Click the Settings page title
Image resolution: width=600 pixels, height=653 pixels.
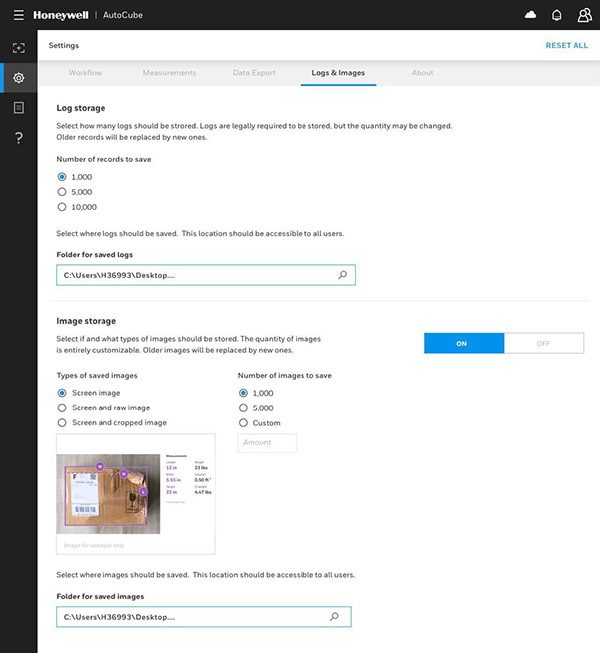pos(64,45)
